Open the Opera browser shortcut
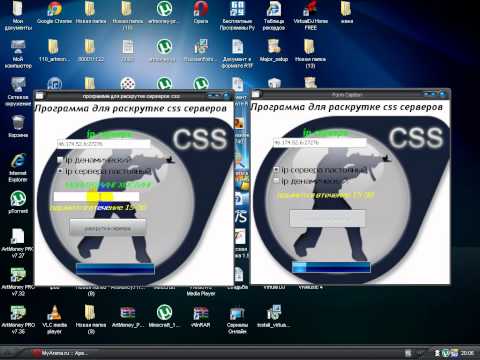 tap(201, 13)
